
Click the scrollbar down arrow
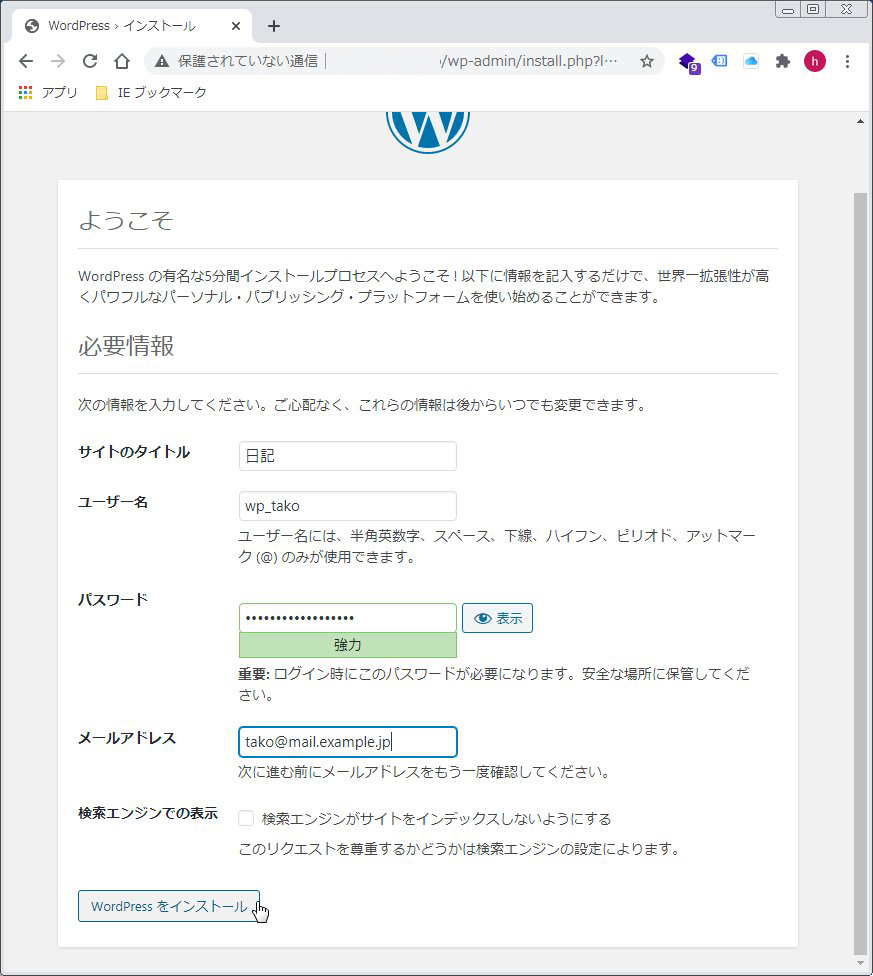tap(861, 964)
